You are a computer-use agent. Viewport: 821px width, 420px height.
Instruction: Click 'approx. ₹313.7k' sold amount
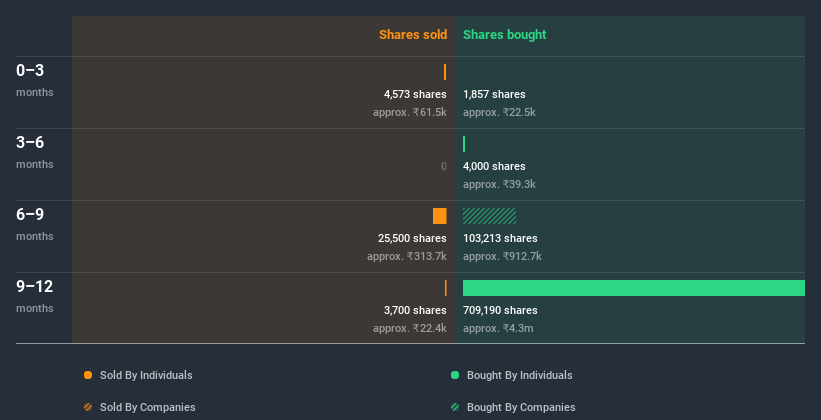tap(407, 257)
